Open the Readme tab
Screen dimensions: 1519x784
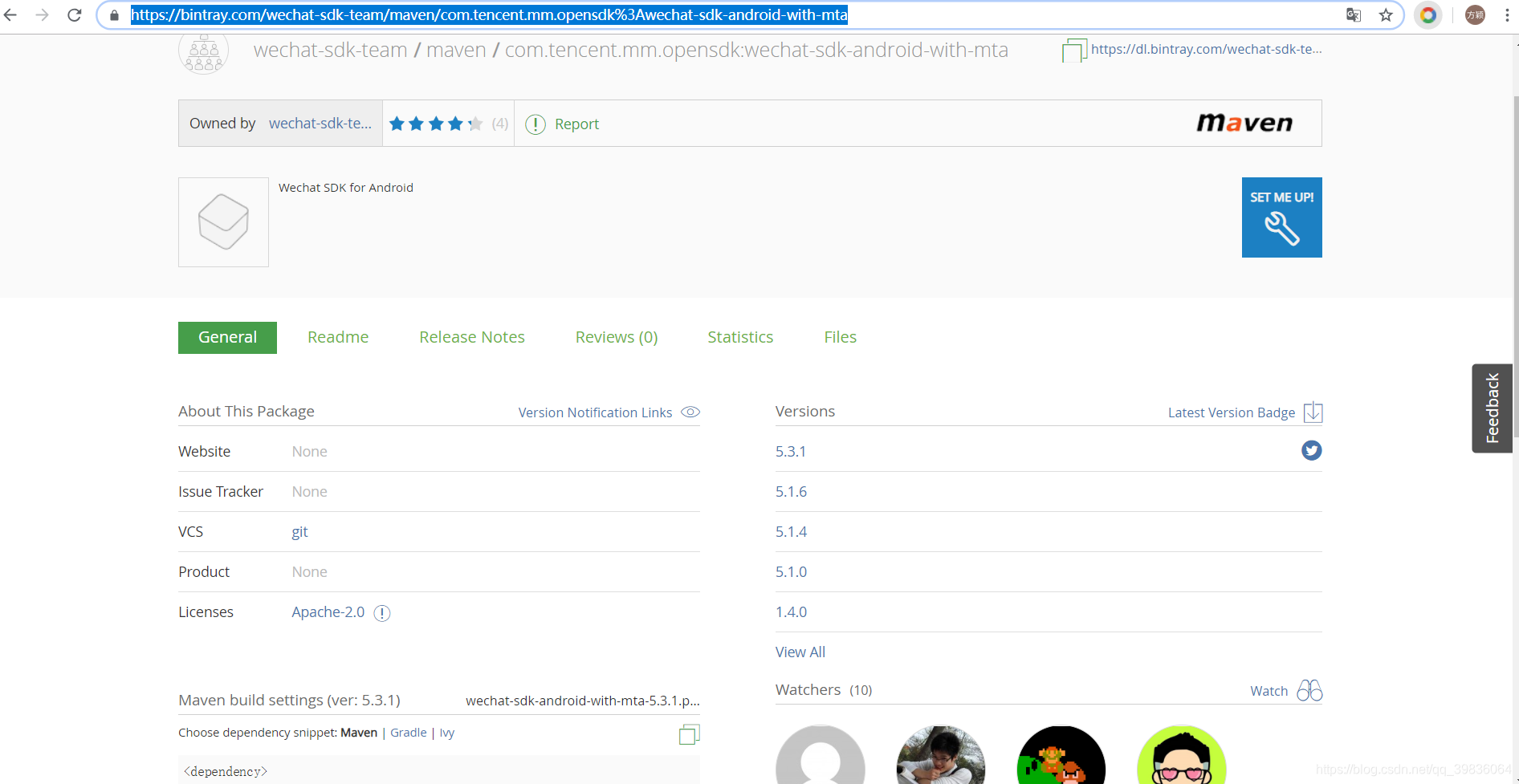(x=338, y=338)
